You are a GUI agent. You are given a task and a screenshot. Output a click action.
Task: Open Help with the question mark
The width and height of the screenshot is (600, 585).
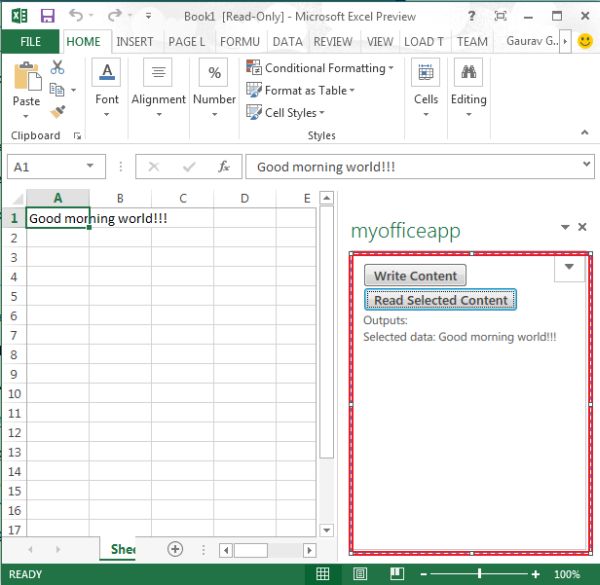point(471,16)
